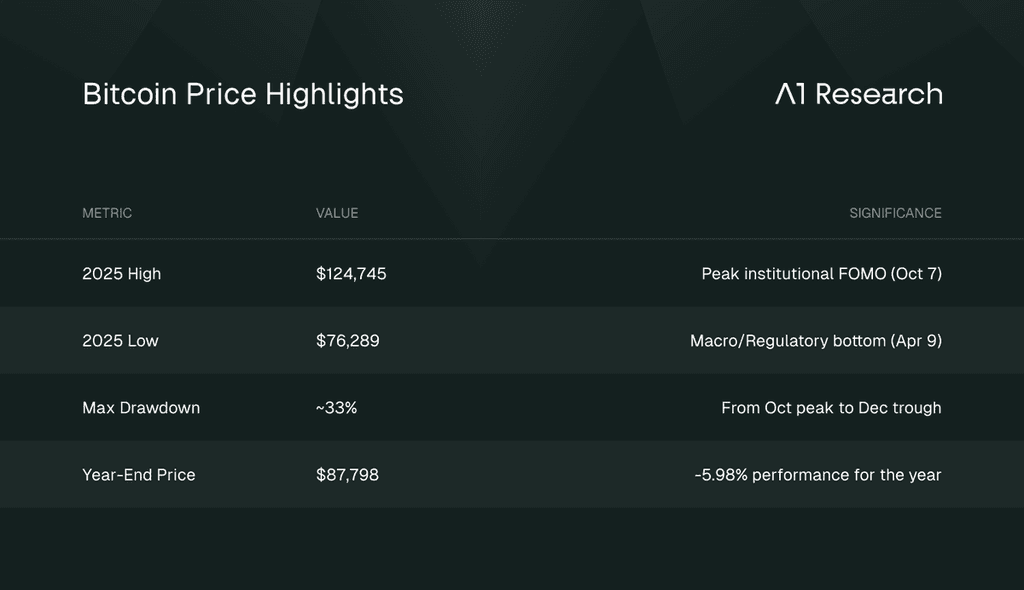Viewport: 1024px width, 590px height.
Task: Click the $76,289 value cell
Action: pyautogui.click(x=347, y=341)
